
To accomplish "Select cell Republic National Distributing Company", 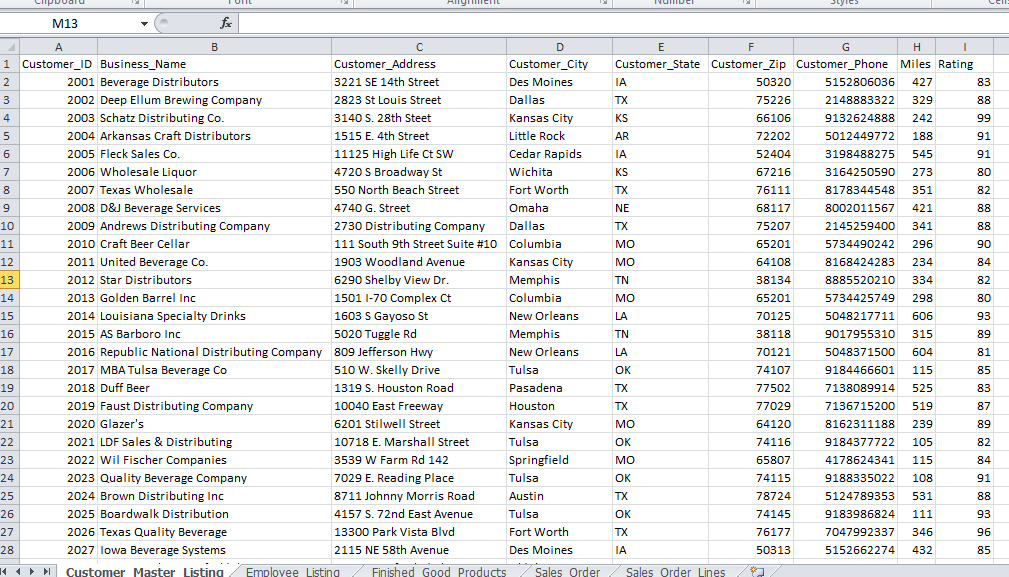I will [x=214, y=352].
